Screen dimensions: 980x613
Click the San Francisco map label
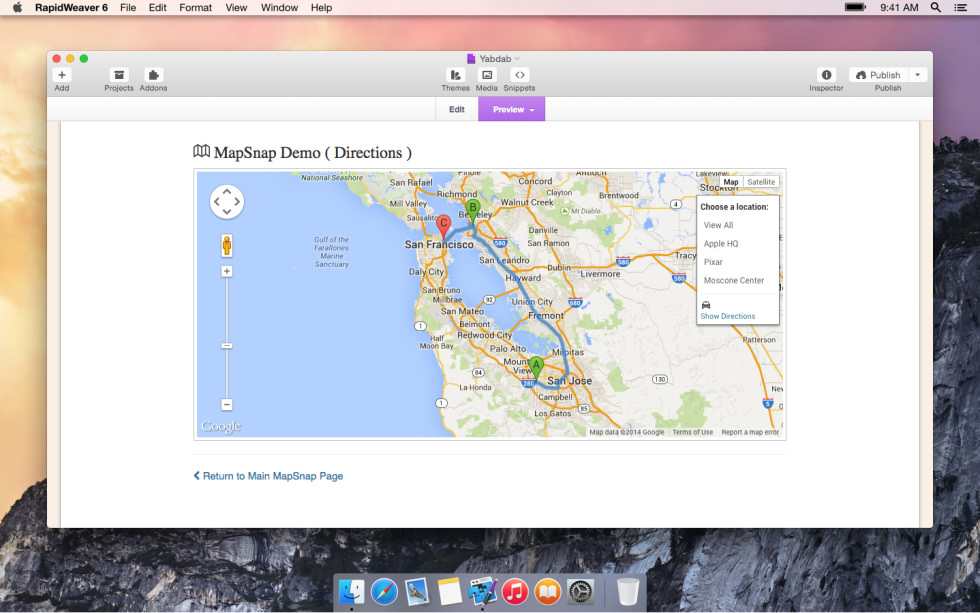point(439,244)
